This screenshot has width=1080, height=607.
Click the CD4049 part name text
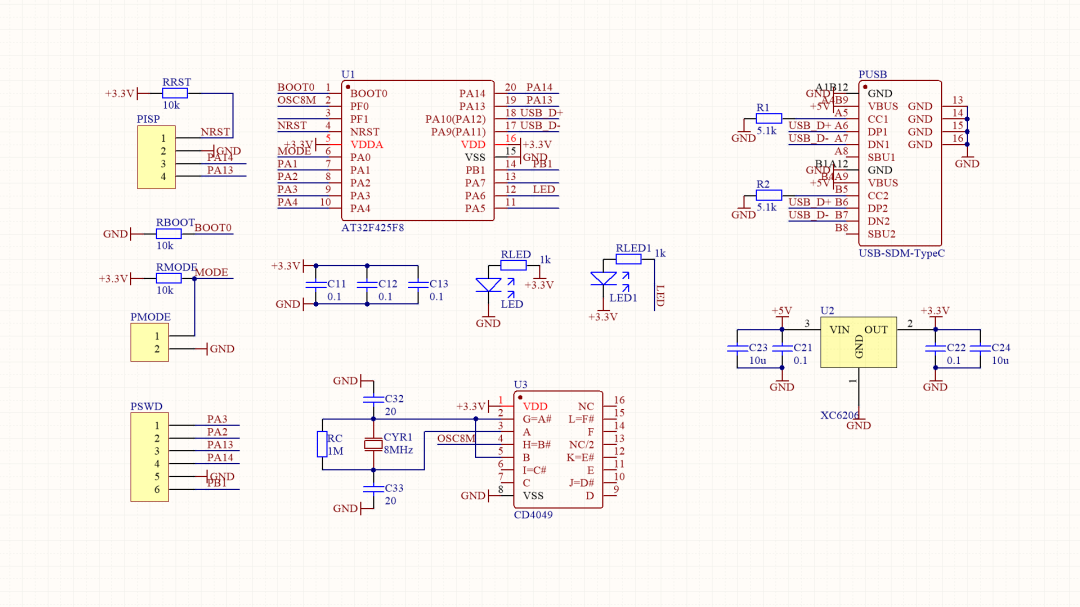tap(533, 515)
